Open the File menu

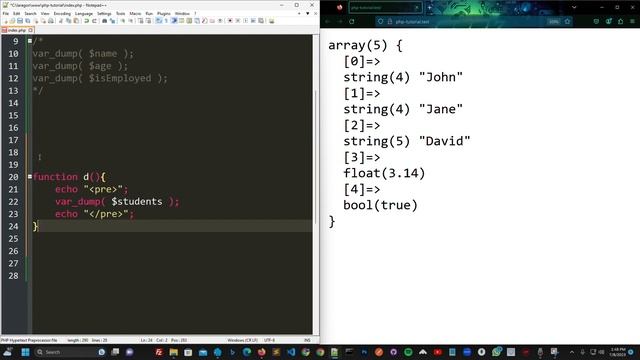pyautogui.click(x=6, y=13)
